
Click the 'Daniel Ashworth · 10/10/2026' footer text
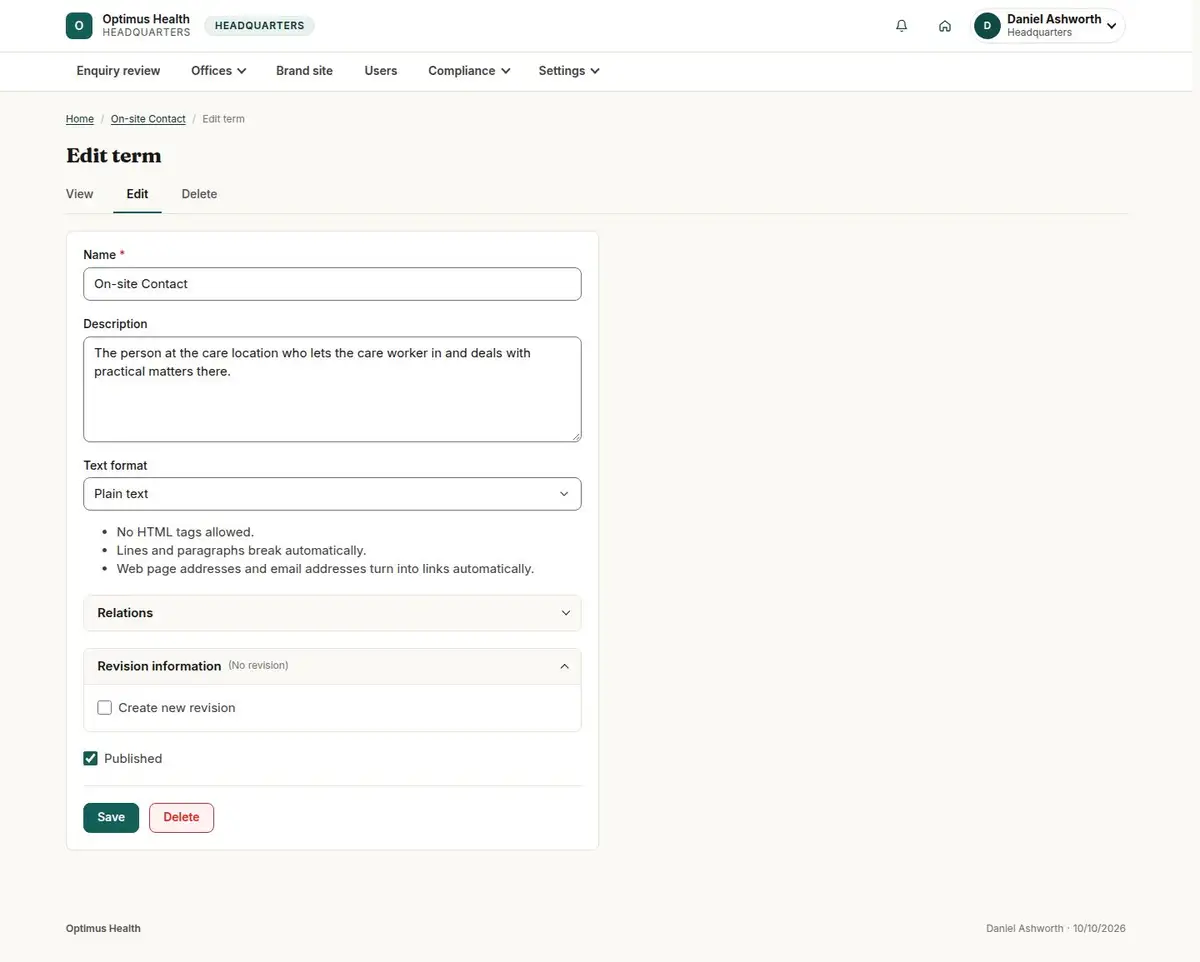[x=1056, y=929]
